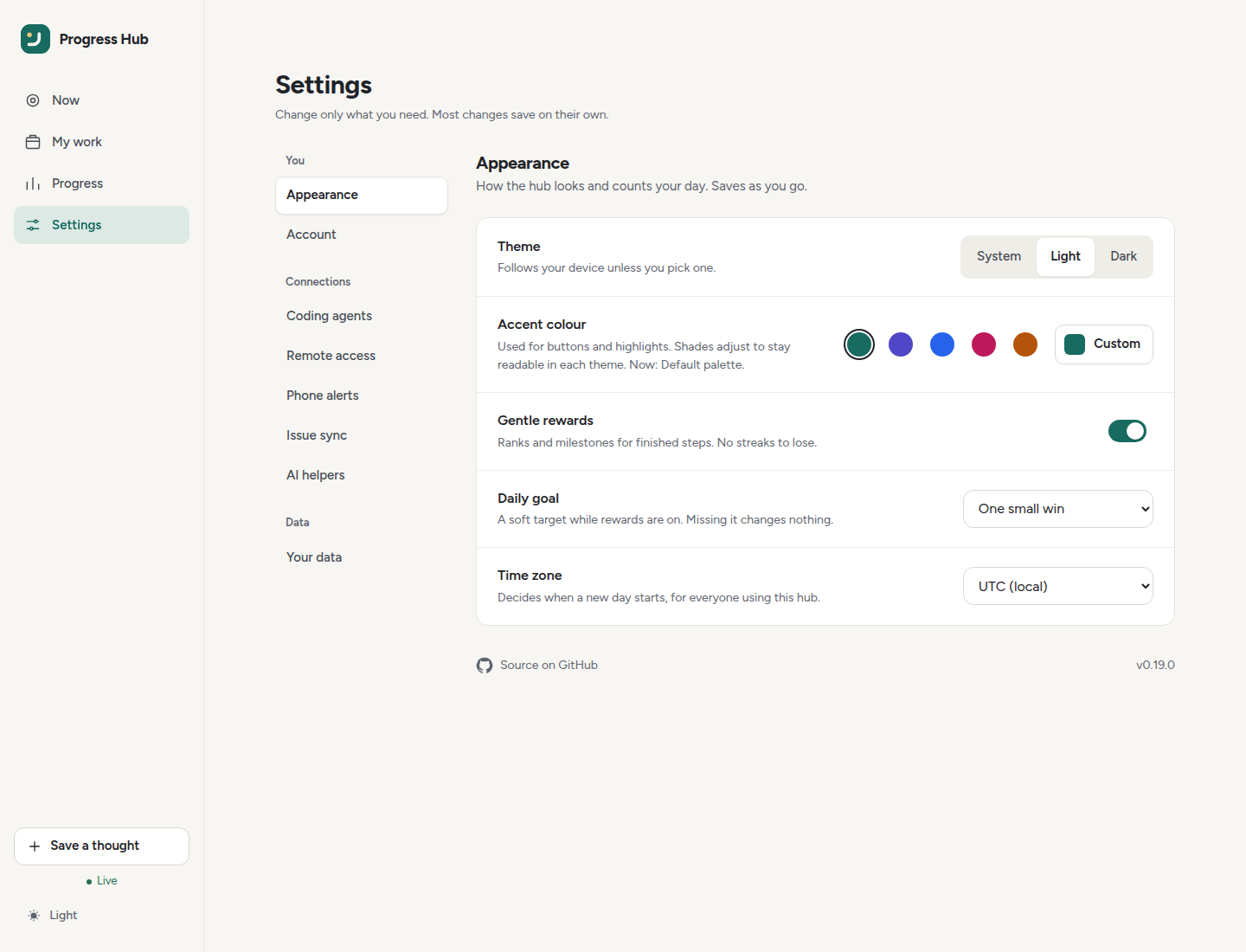
Task: Select the Light theme option
Action: 1065,257
